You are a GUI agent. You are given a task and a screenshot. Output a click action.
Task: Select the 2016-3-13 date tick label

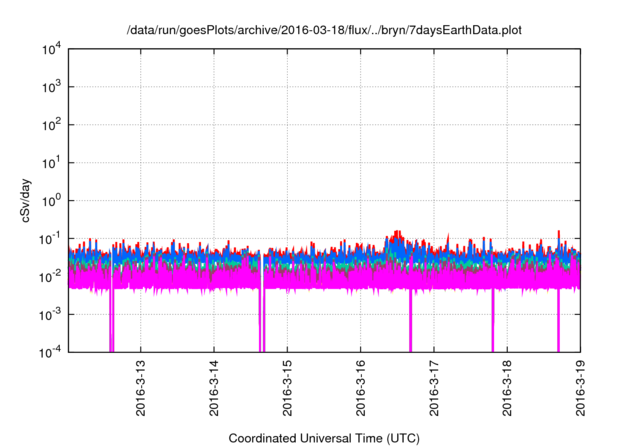pos(141,390)
